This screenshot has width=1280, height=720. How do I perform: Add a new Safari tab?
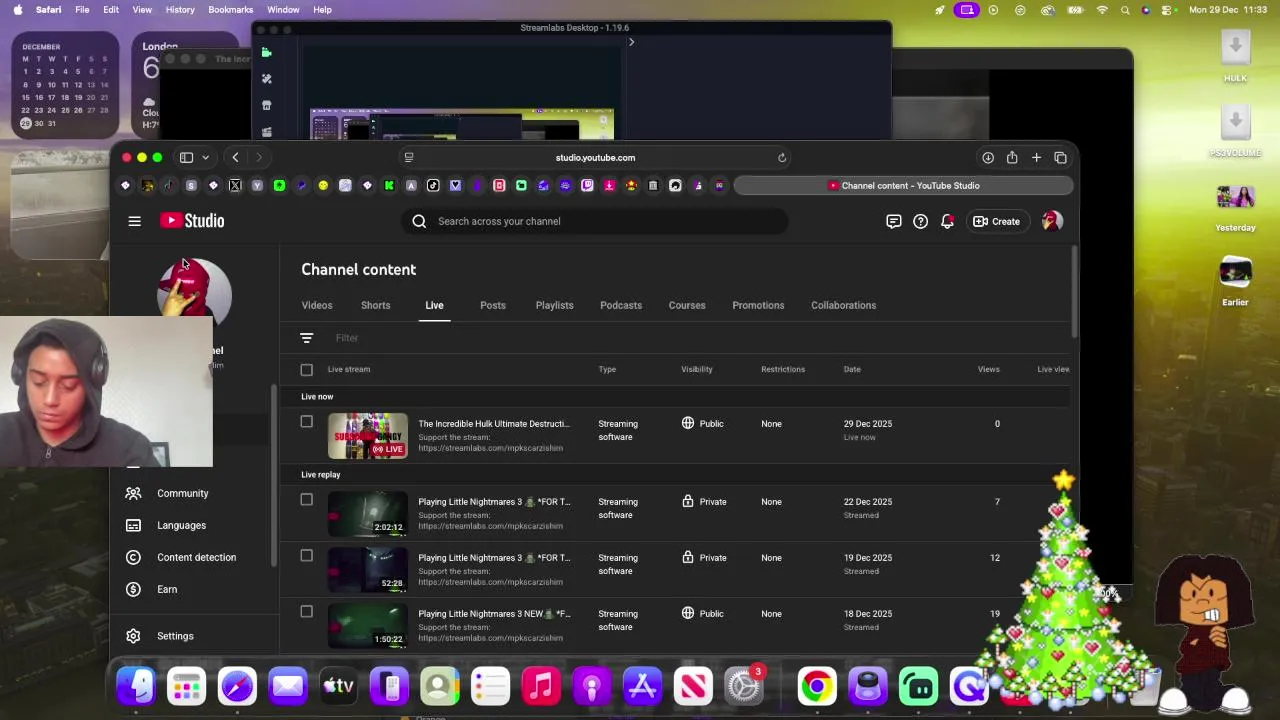pos(1036,157)
